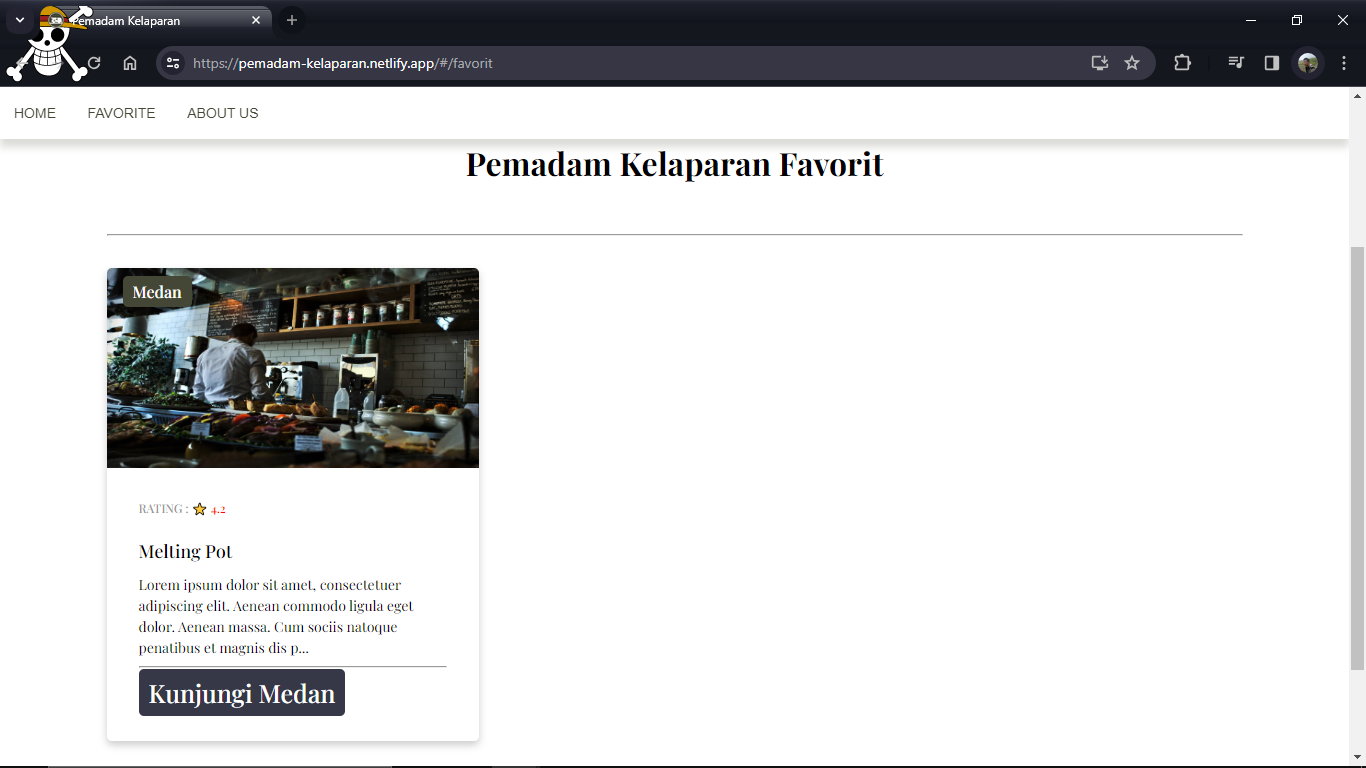
Task: Bookmark this page with star icon
Action: coord(1132,63)
